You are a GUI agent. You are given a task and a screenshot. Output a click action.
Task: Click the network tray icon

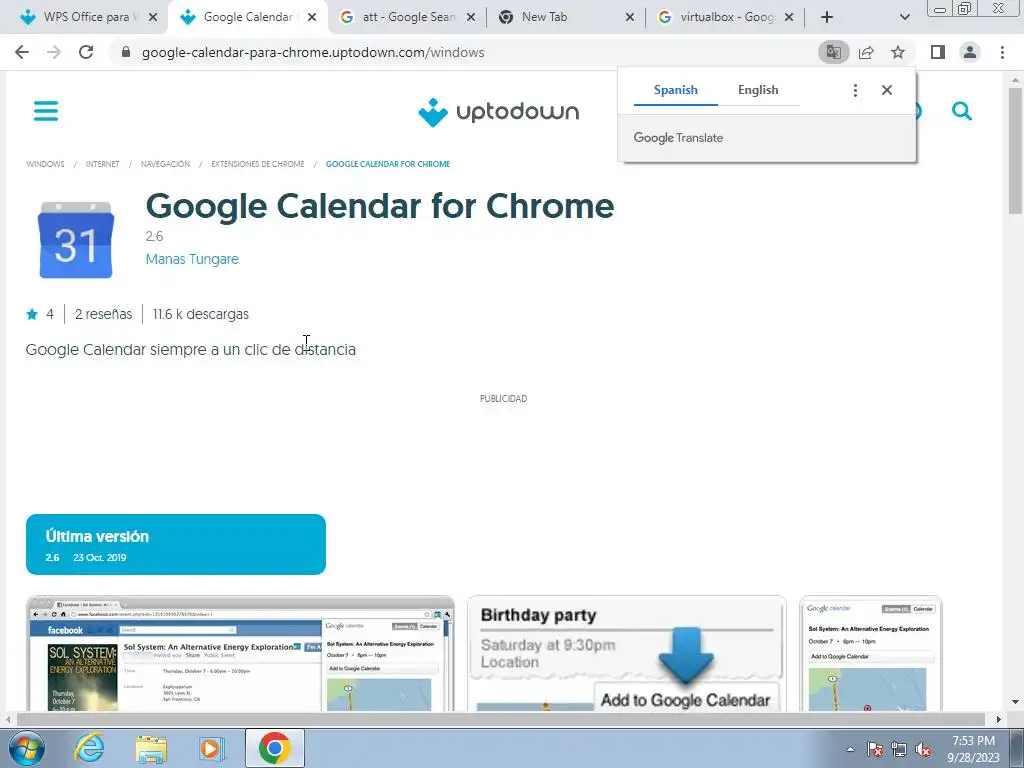899,750
